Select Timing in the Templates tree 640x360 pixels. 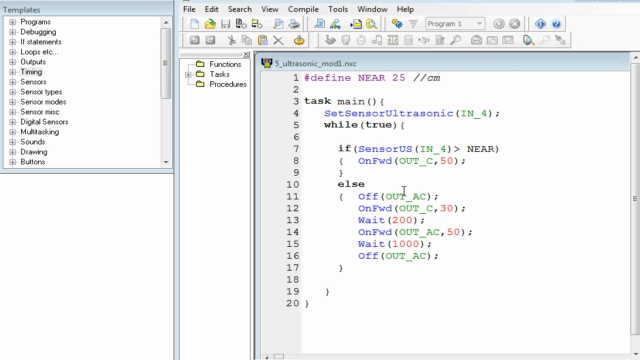(x=31, y=72)
